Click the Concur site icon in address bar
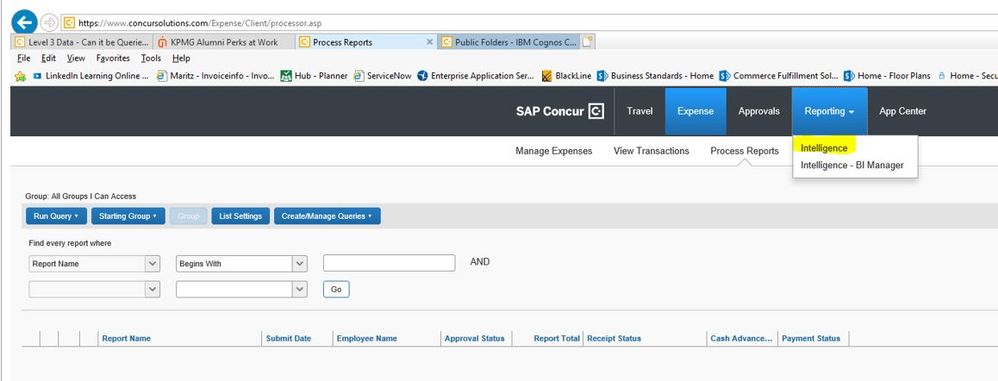998x381 pixels. click(69, 23)
